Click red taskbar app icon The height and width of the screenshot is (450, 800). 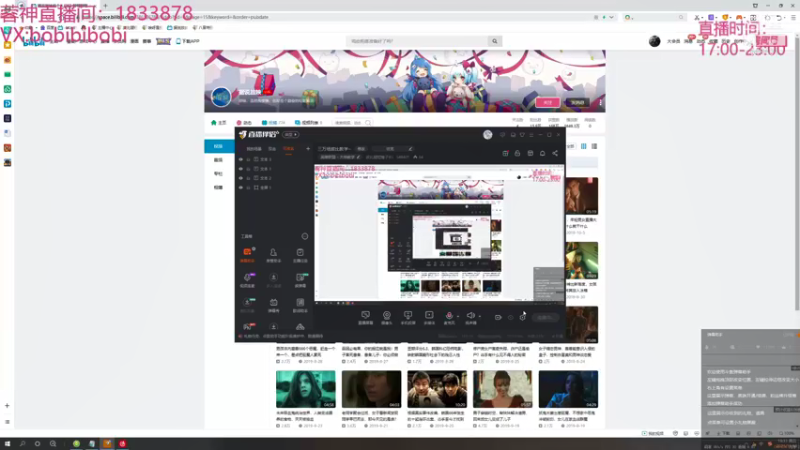coord(122,444)
